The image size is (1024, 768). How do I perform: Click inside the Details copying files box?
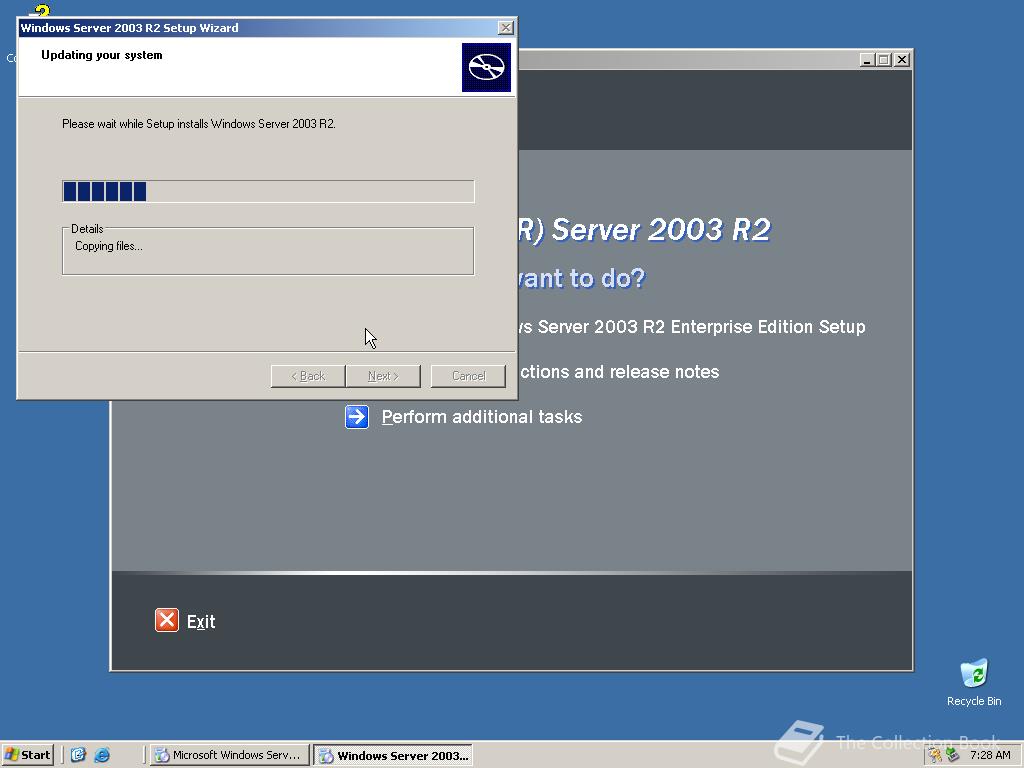[x=268, y=250]
